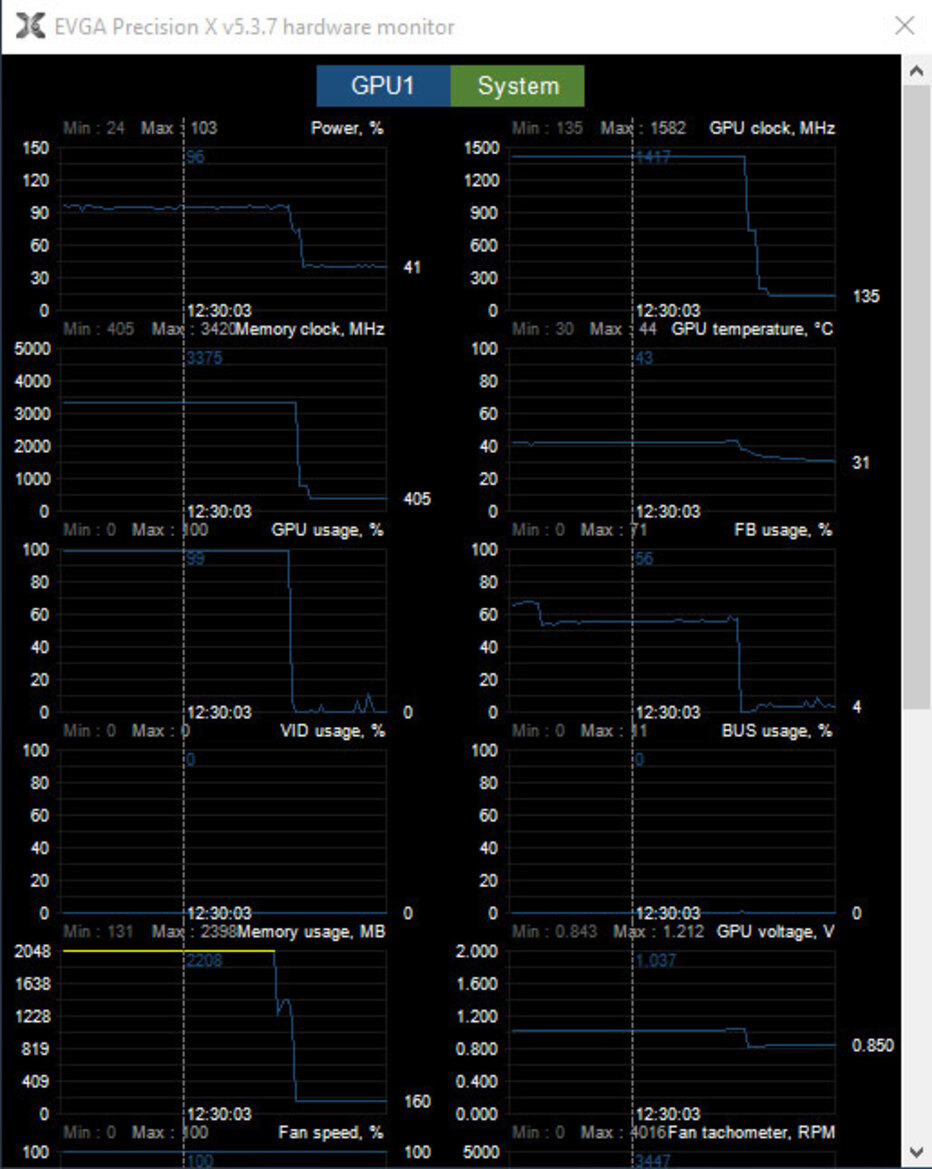Click the 'BUS usage, %' label

pyautogui.click(x=777, y=731)
